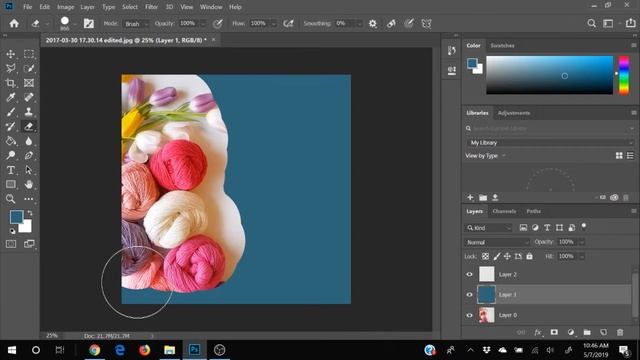Open smoothing options gear icon
Viewport: 640px width, 360px height.
[373, 24]
